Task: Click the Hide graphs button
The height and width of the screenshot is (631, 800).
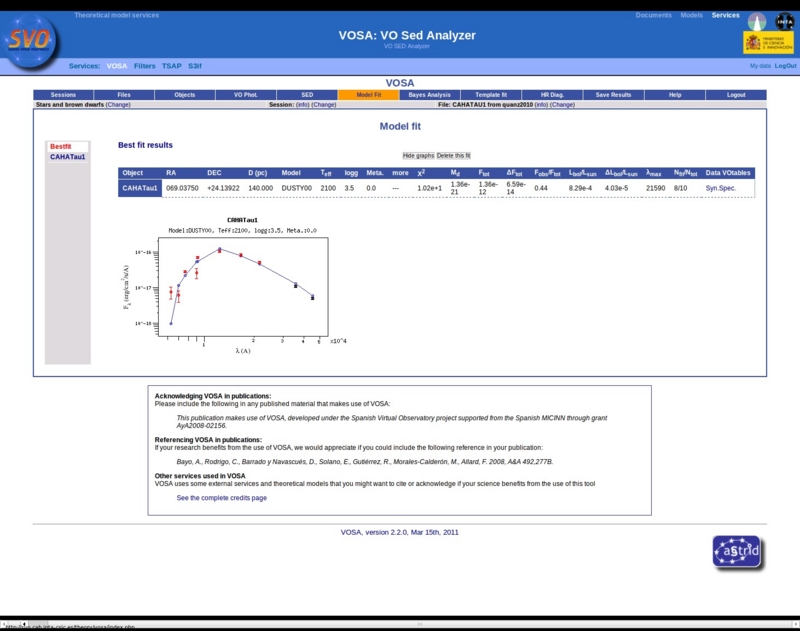Action: tap(418, 156)
